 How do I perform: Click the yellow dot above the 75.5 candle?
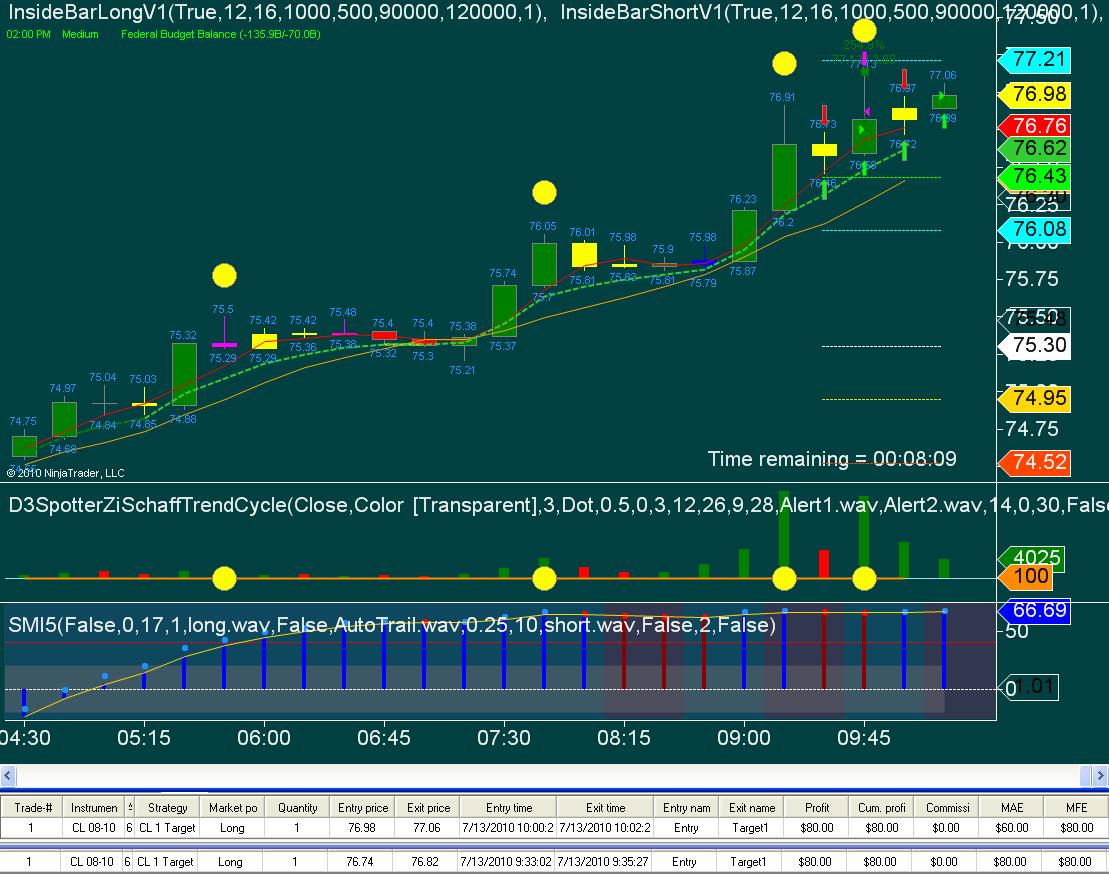(224, 276)
